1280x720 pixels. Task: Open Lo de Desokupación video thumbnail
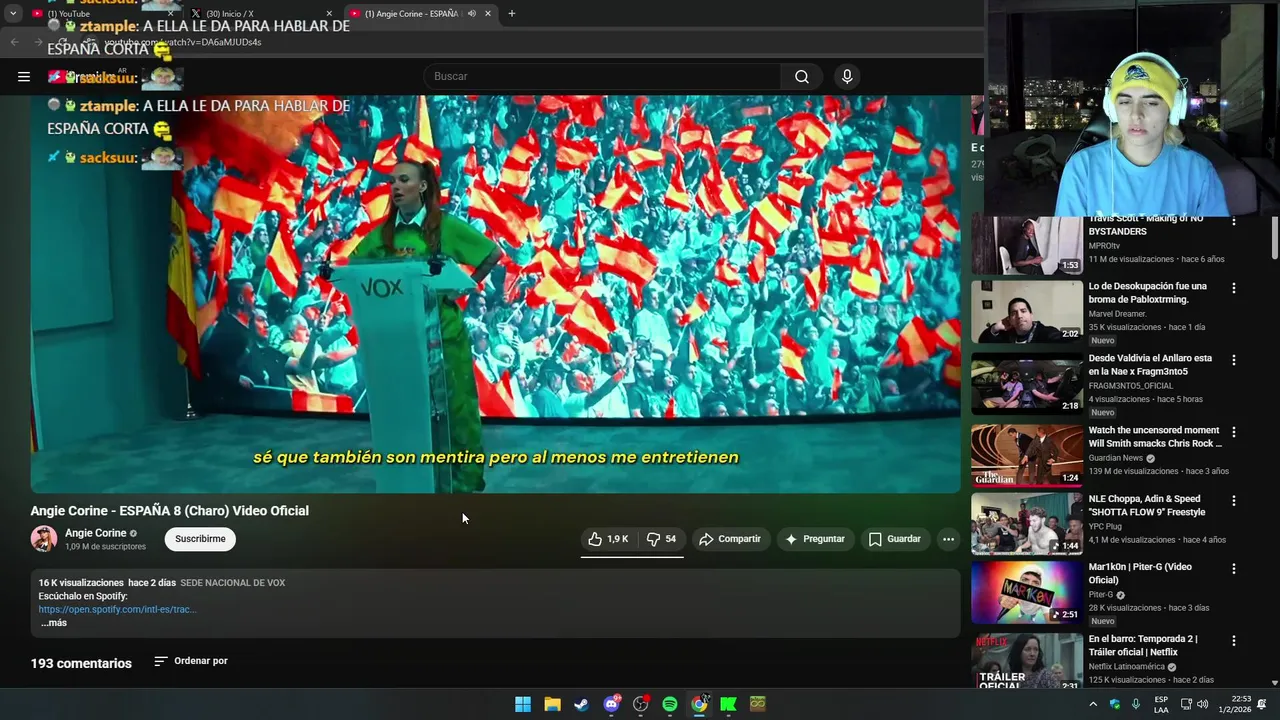[x=1027, y=311]
